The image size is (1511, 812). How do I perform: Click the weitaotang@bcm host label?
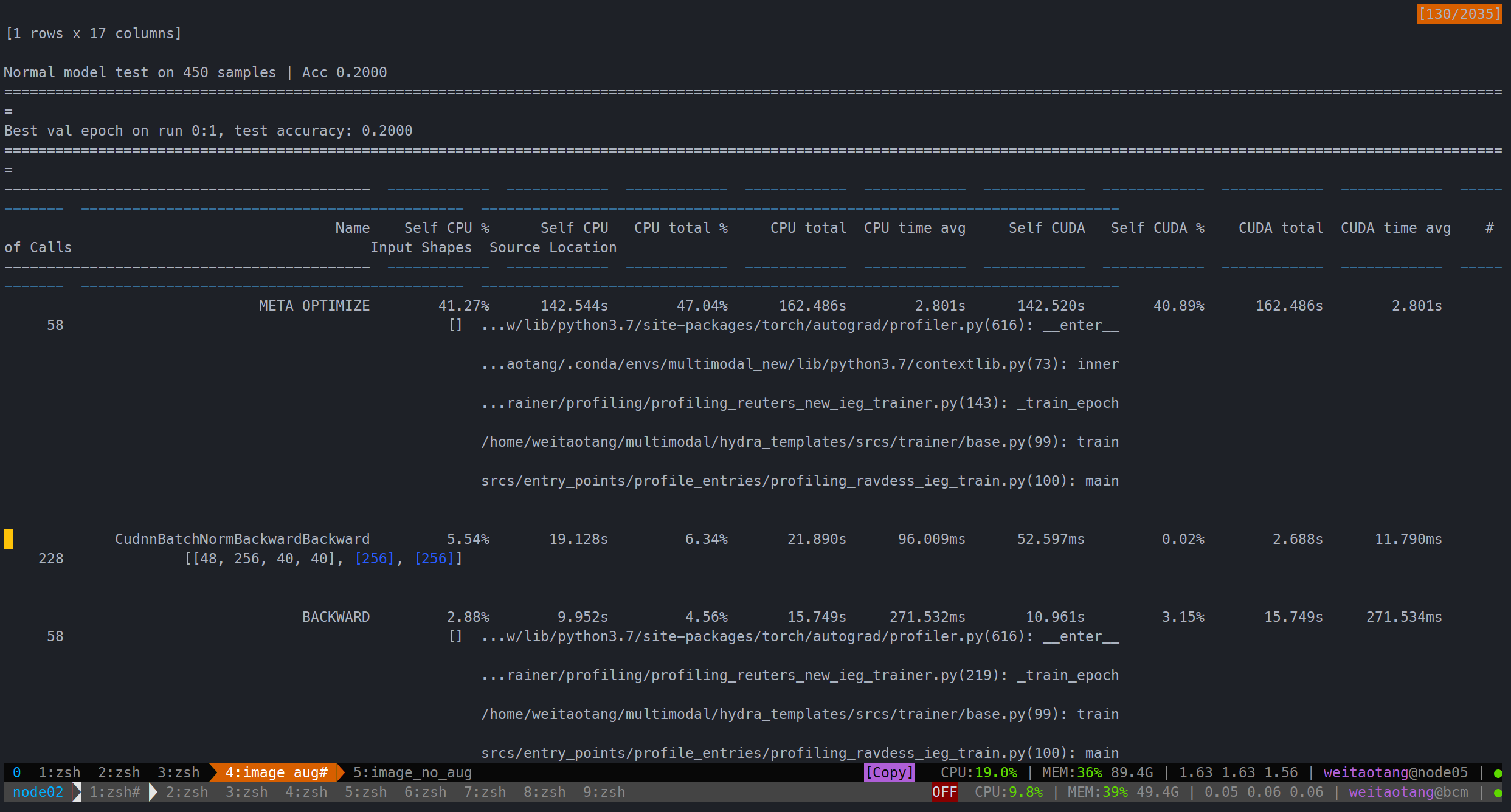point(1408,792)
